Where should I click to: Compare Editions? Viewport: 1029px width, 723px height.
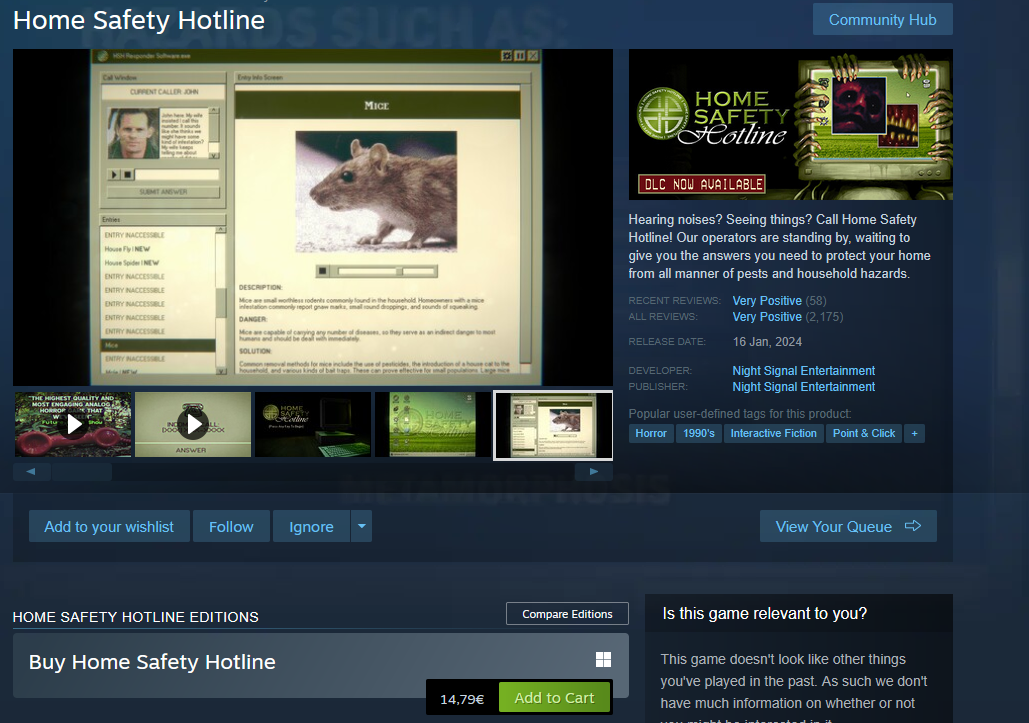(x=567, y=614)
